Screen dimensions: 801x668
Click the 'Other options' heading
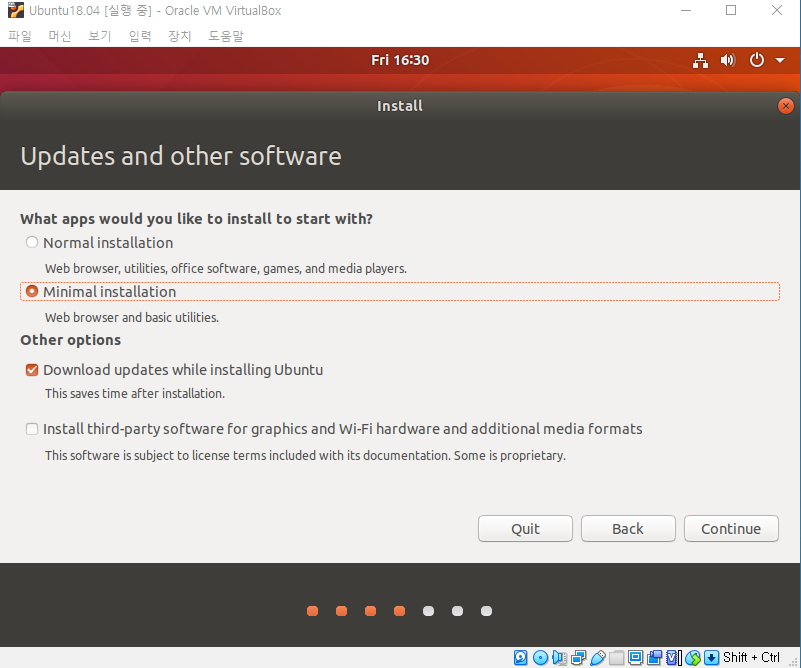pos(70,340)
